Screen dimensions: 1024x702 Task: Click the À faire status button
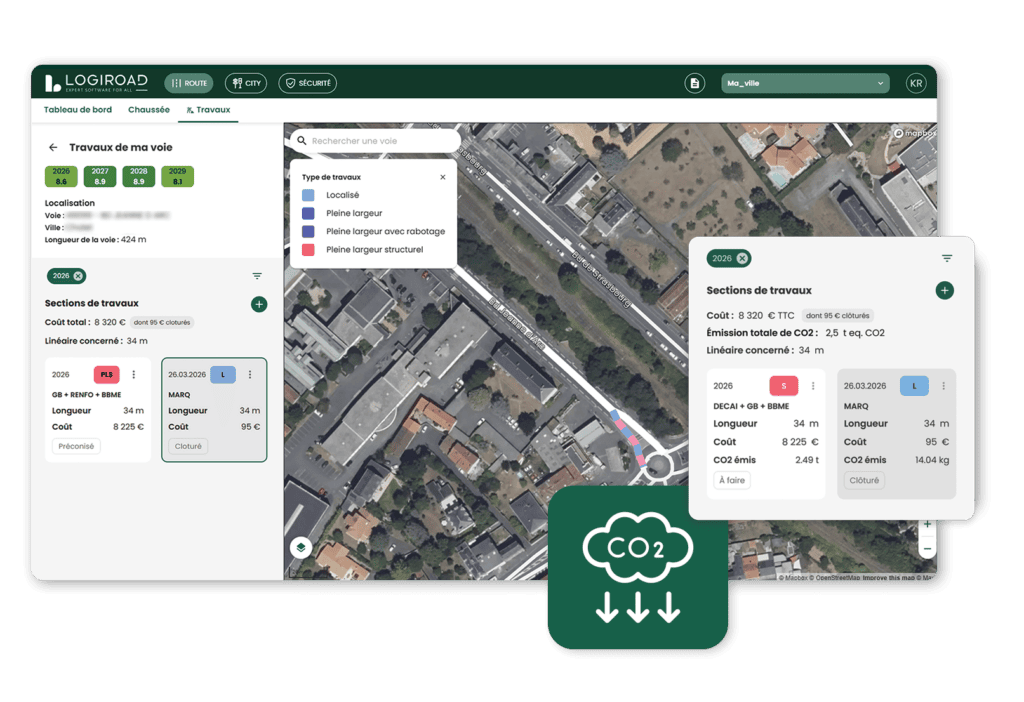(x=732, y=481)
